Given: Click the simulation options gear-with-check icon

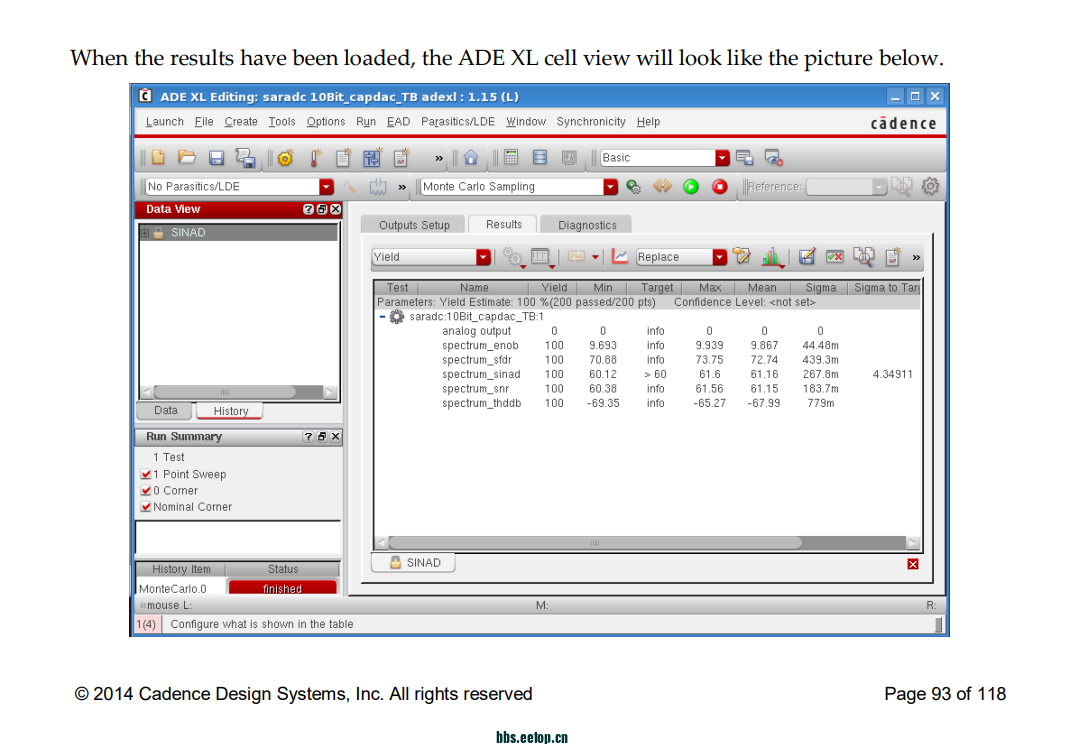Looking at the screenshot, I should coord(634,187).
